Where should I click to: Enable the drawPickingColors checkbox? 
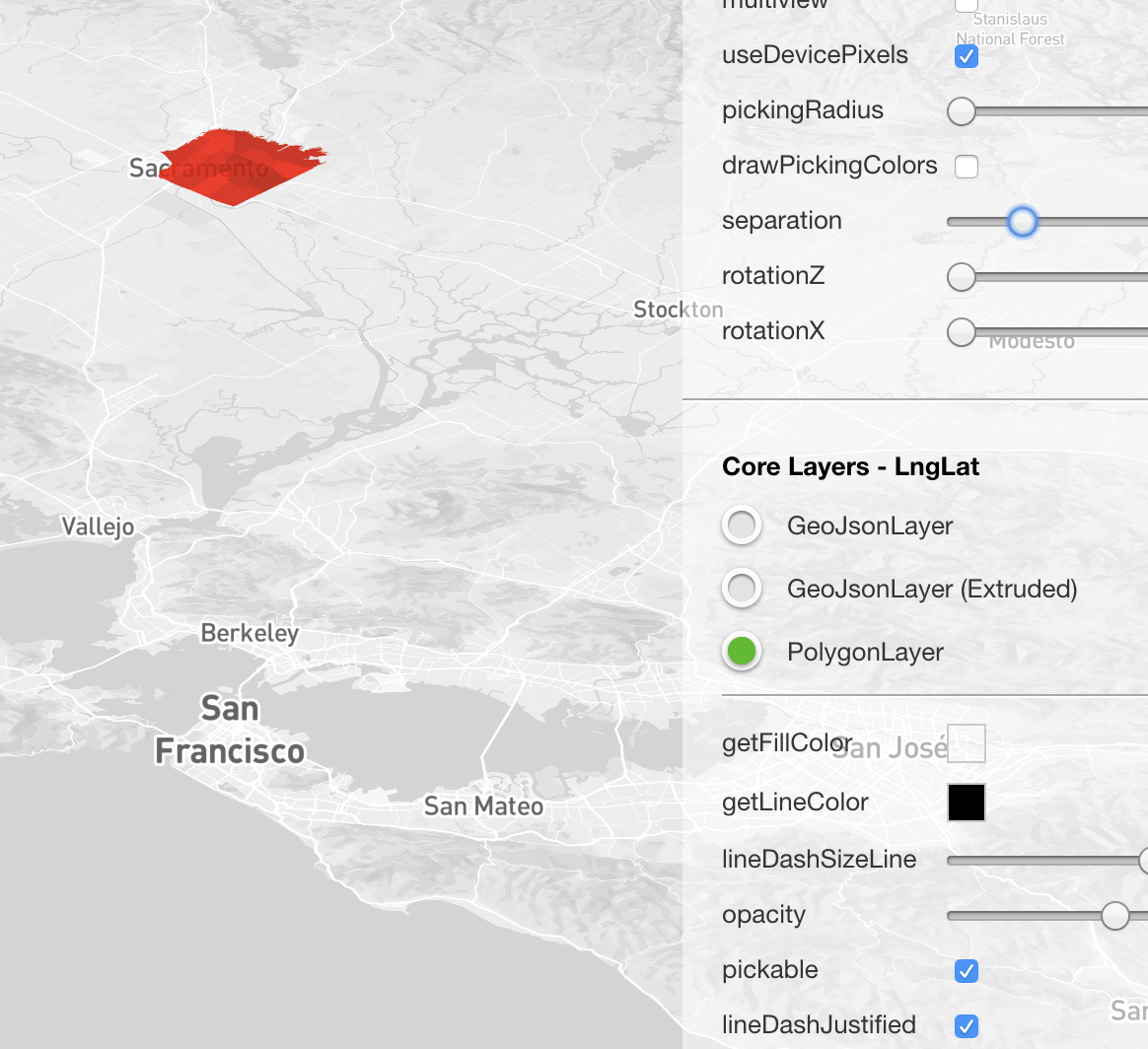967,167
